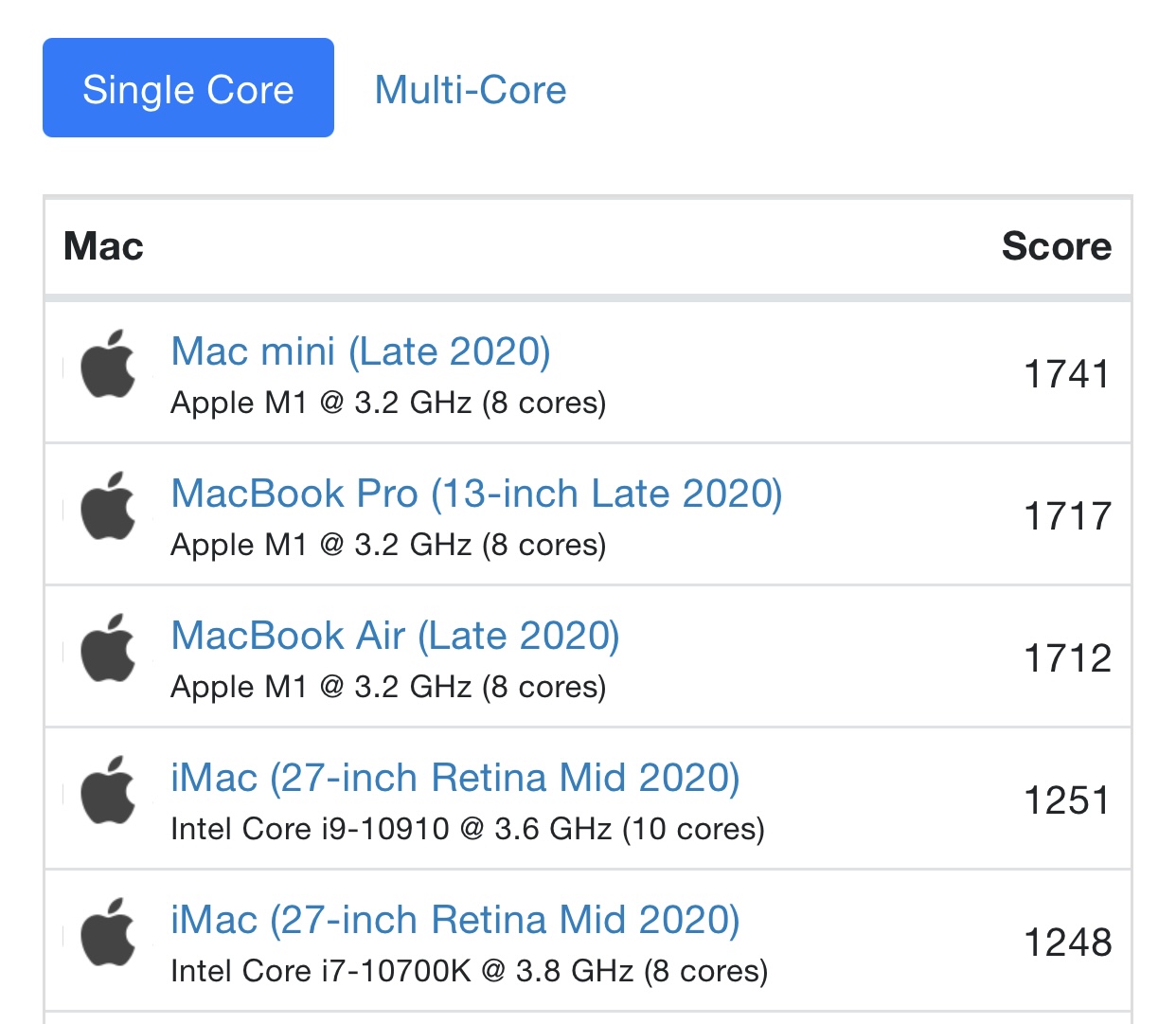Select the Single Core tab
1176x1024 pixels.
coord(187,88)
